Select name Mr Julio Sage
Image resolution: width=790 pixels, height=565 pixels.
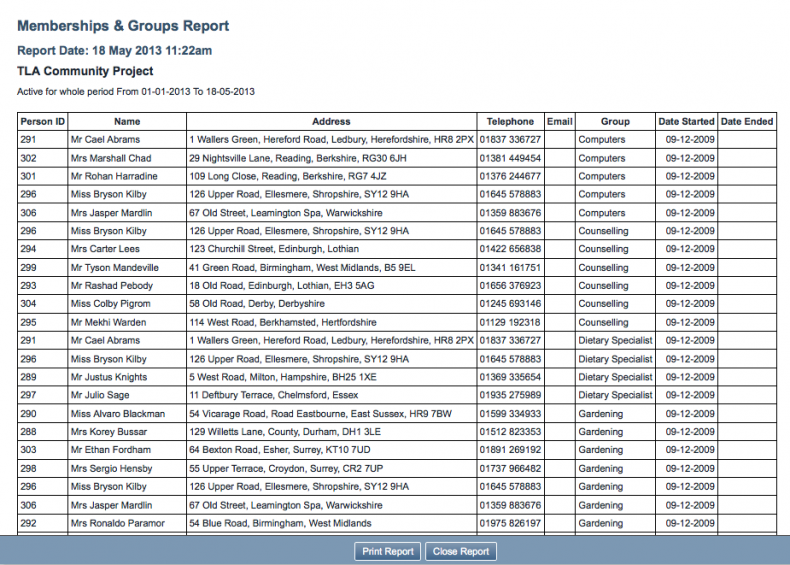(100, 395)
